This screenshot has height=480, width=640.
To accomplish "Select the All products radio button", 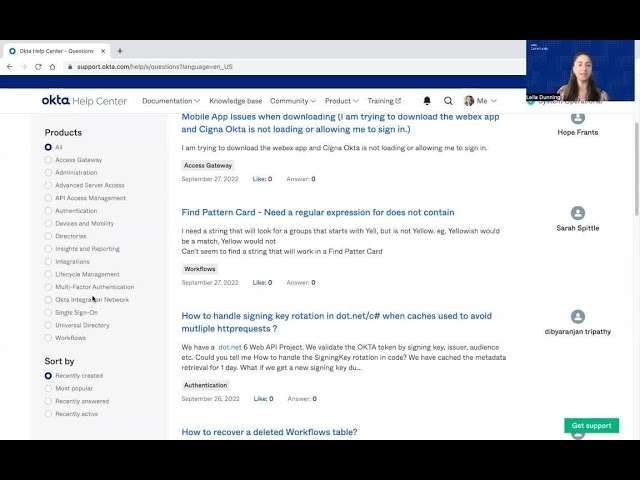I will [x=48, y=147].
